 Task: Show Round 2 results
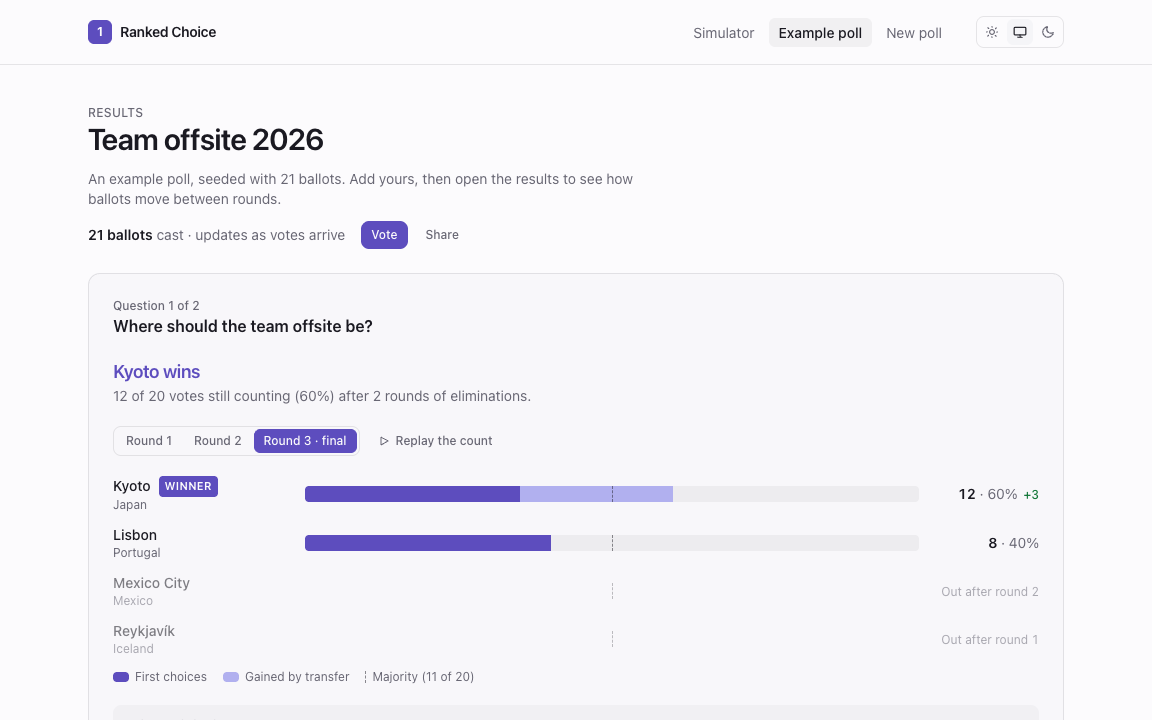point(217,441)
